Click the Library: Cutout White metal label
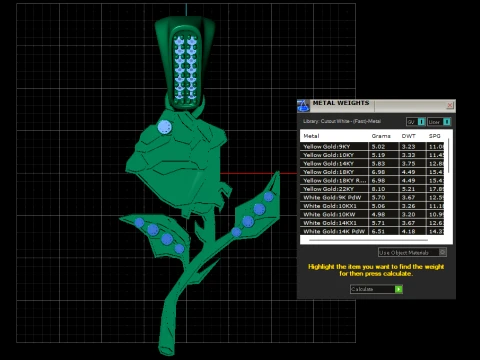The height and width of the screenshot is (360, 480). click(342, 121)
